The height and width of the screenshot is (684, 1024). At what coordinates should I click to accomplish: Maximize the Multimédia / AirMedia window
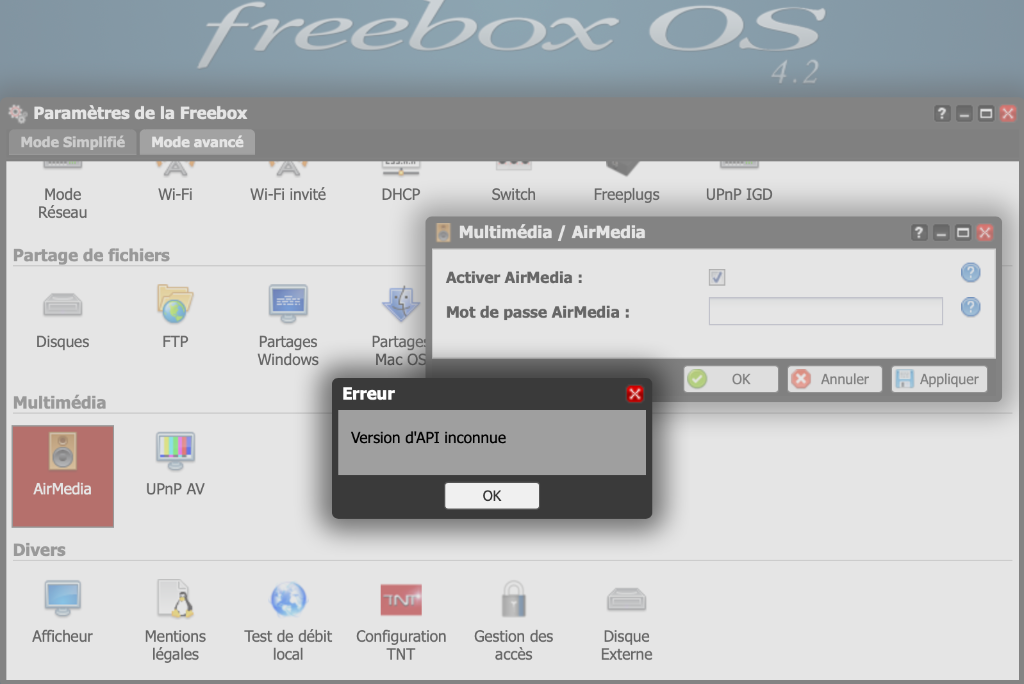click(x=963, y=233)
